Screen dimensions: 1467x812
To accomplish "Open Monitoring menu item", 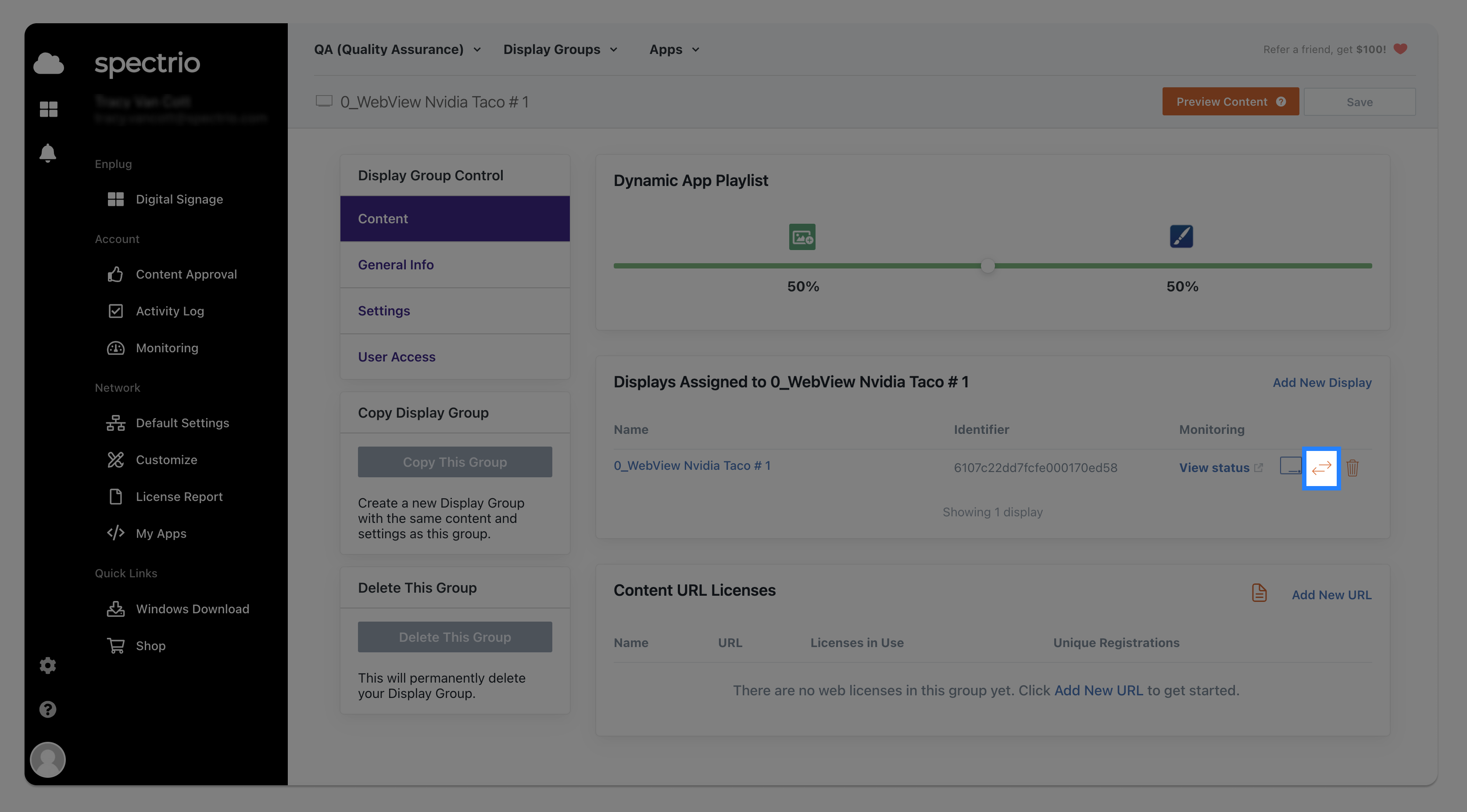I will [167, 348].
